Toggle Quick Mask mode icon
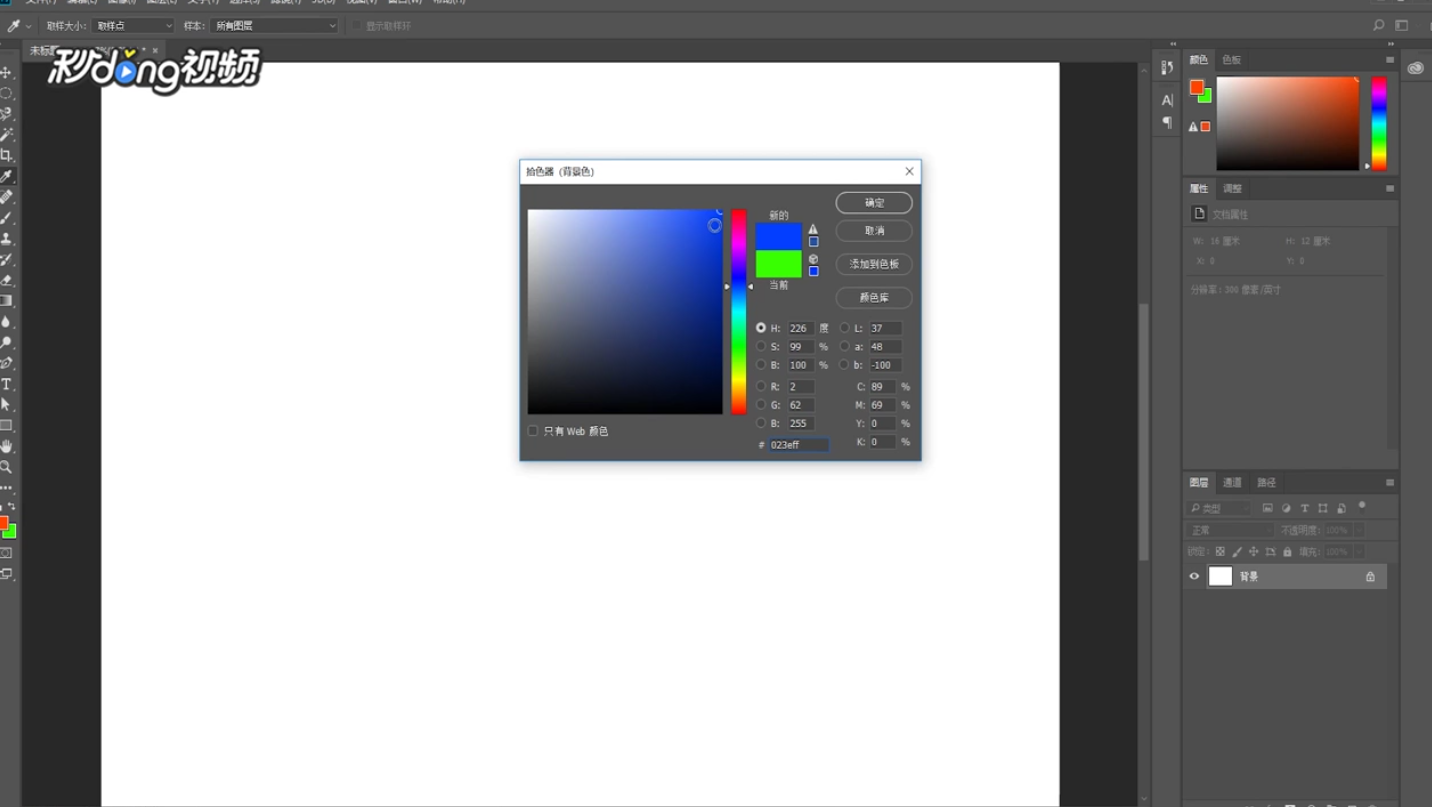1432x807 pixels. pos(6,553)
